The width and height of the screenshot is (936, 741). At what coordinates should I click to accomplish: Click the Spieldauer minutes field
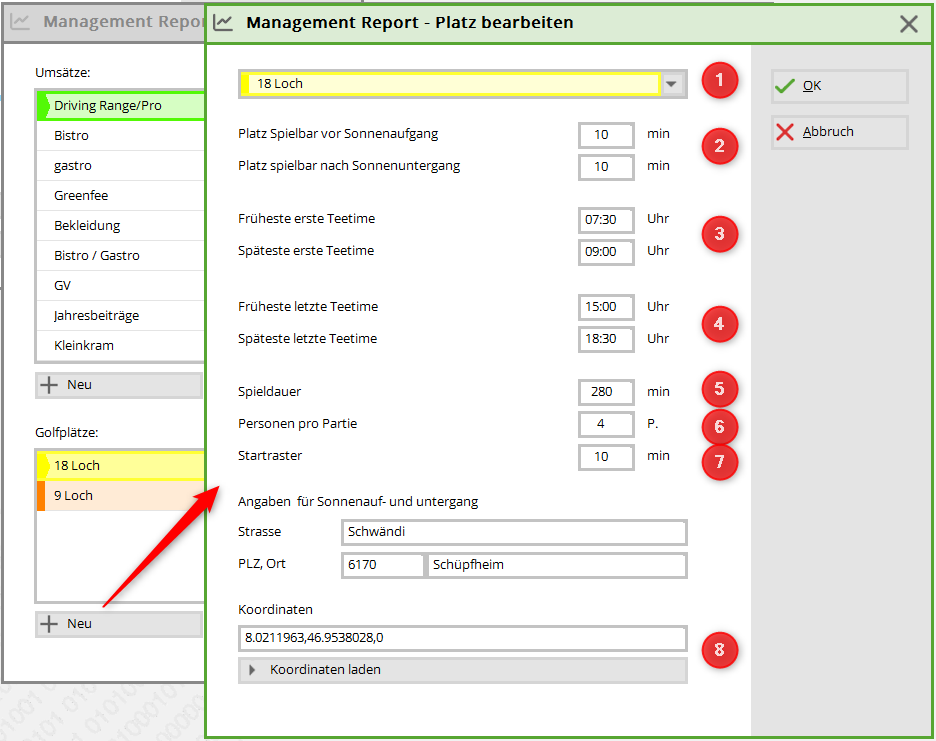[x=606, y=392]
